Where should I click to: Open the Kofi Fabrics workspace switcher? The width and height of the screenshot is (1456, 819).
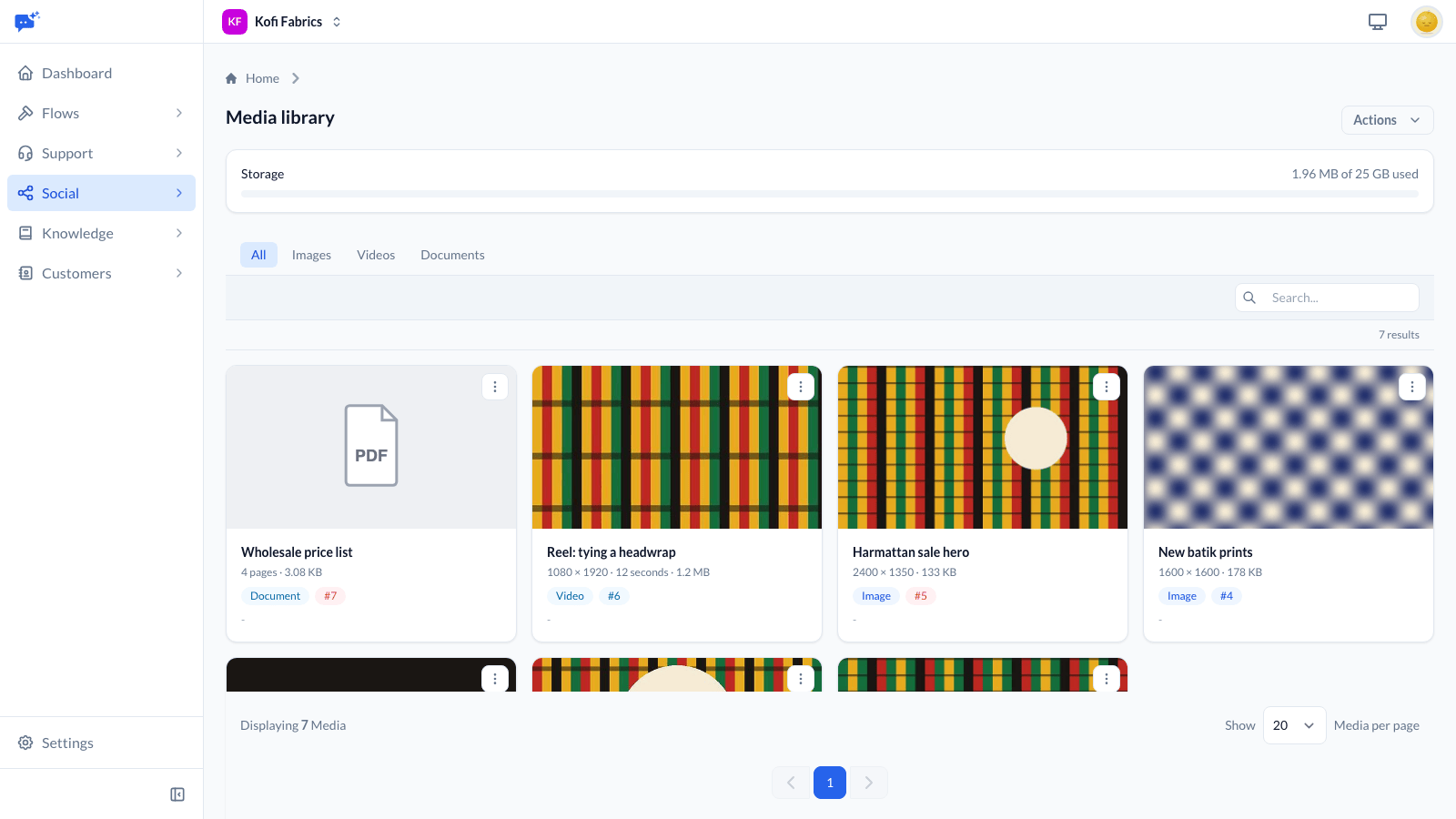pos(282,22)
